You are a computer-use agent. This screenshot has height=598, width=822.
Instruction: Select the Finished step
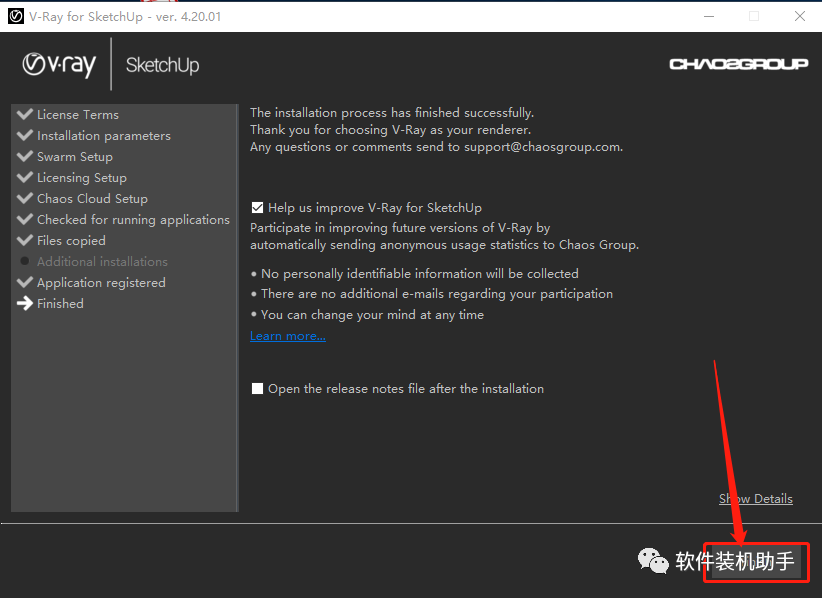coord(60,303)
